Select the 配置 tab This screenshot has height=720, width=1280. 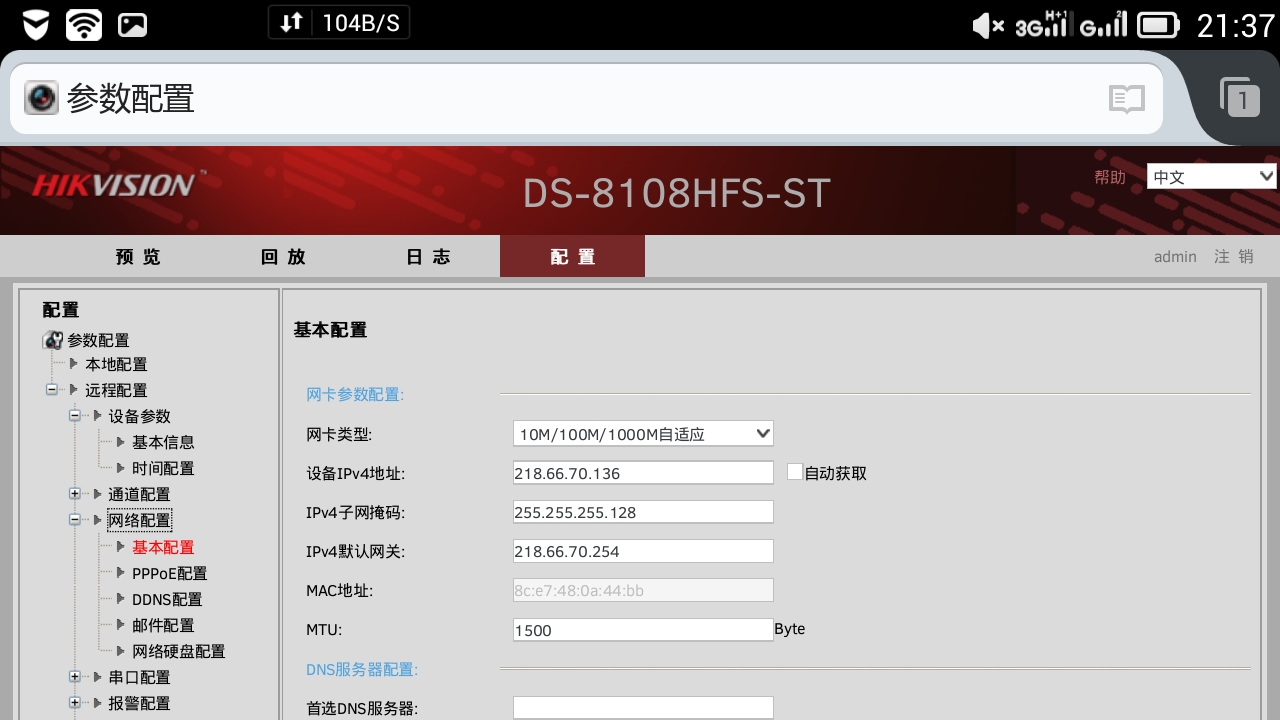[573, 257]
